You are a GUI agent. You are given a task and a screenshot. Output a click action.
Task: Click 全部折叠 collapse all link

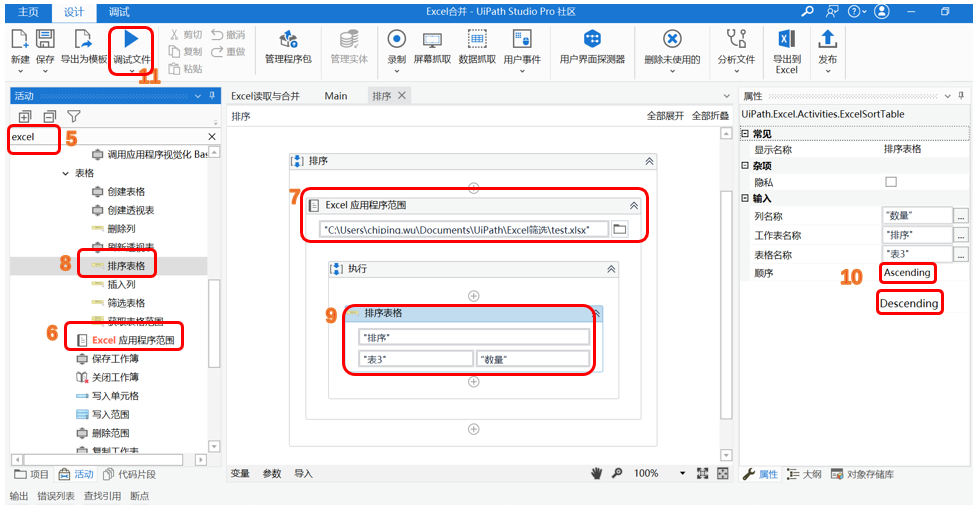710,116
